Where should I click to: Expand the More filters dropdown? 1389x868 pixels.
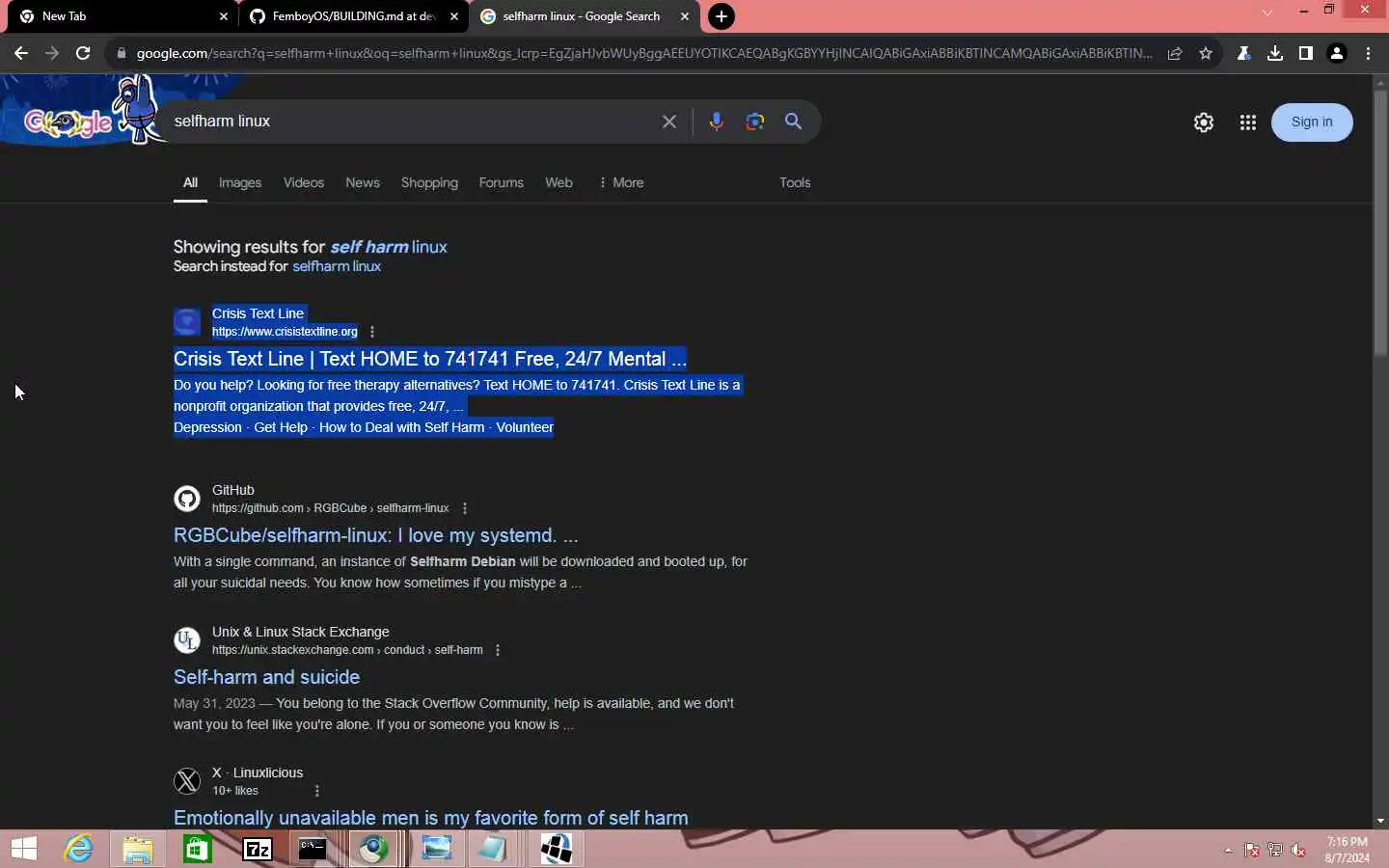pos(621,182)
